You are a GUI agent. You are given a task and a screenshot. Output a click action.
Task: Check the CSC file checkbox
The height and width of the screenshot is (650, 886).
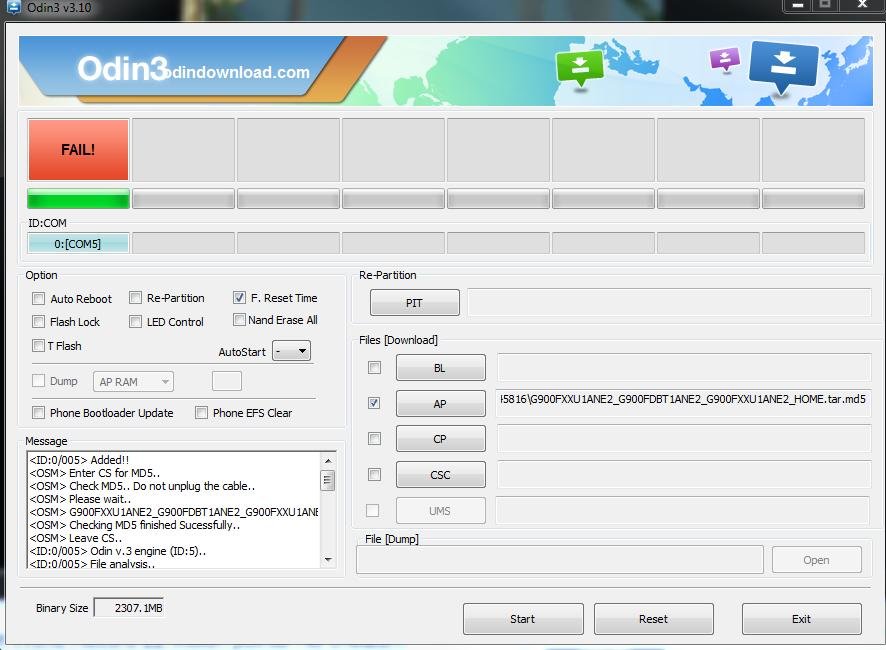(x=374, y=475)
